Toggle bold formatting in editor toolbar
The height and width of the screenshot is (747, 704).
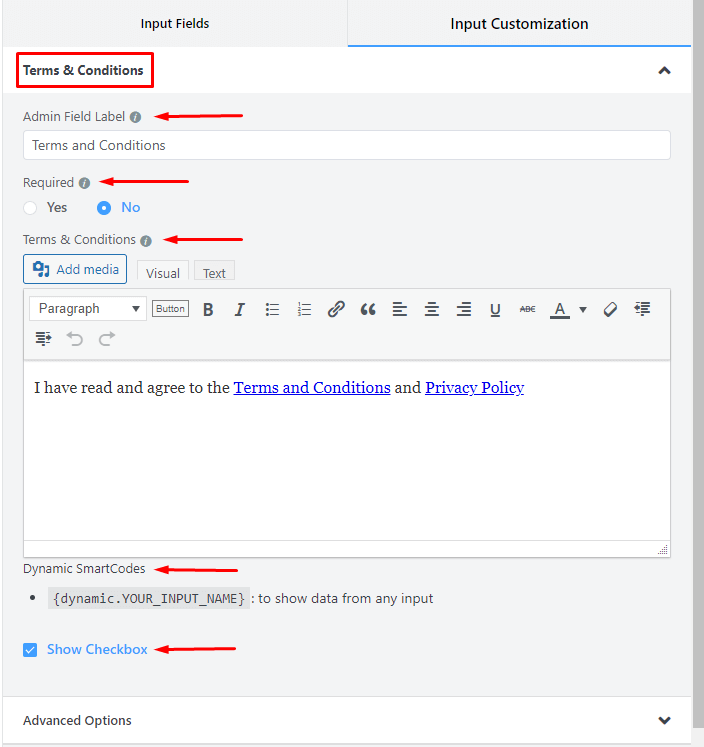pyautogui.click(x=208, y=309)
